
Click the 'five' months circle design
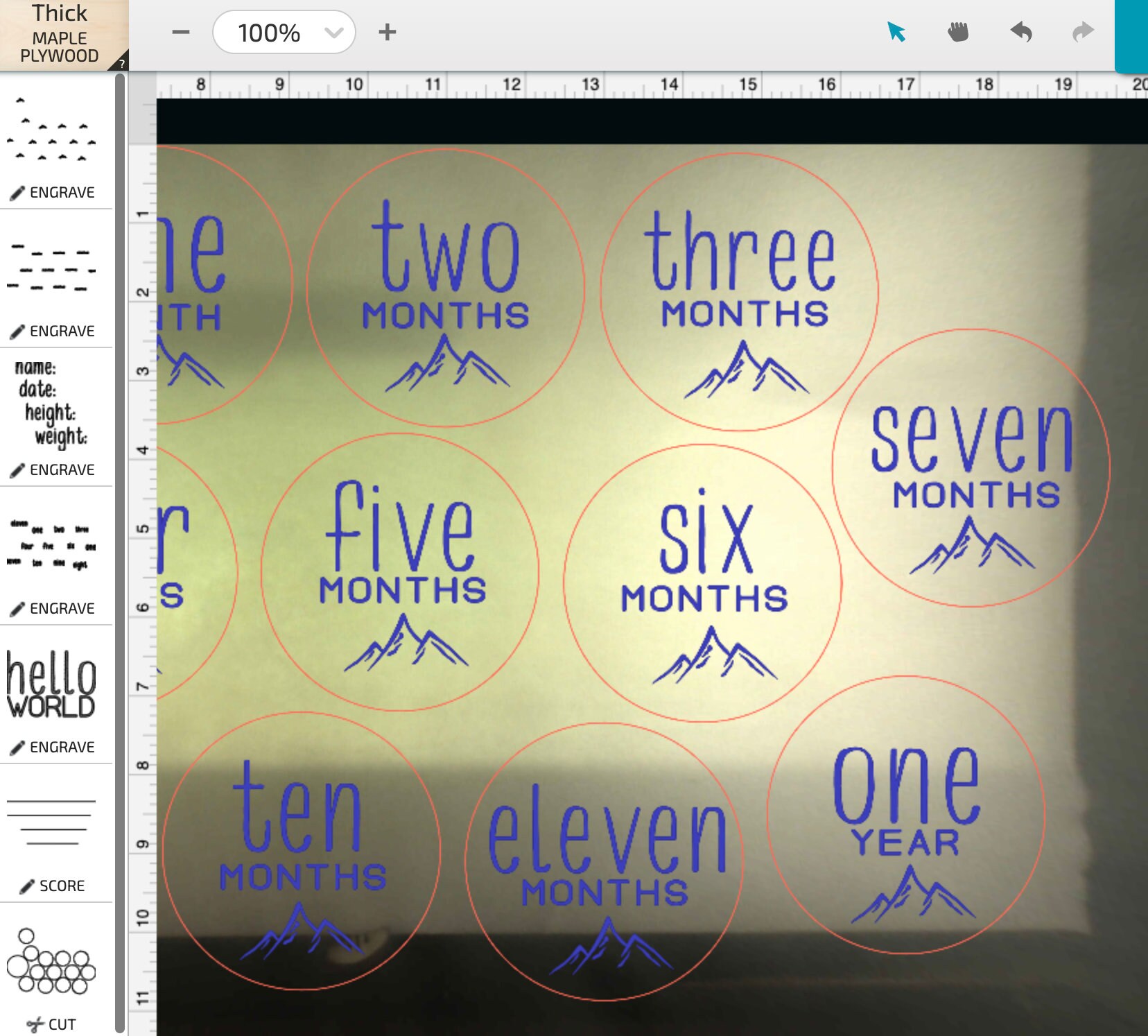[x=400, y=571]
